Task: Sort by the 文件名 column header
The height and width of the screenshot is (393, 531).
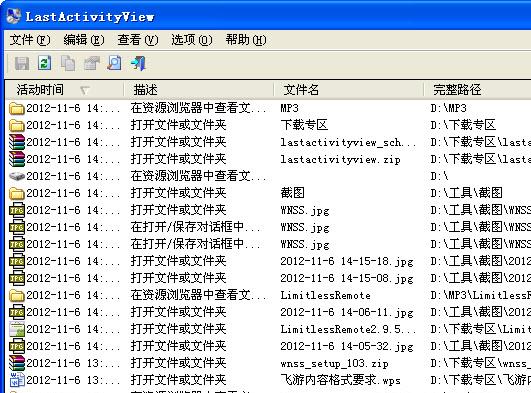Action: (x=349, y=90)
